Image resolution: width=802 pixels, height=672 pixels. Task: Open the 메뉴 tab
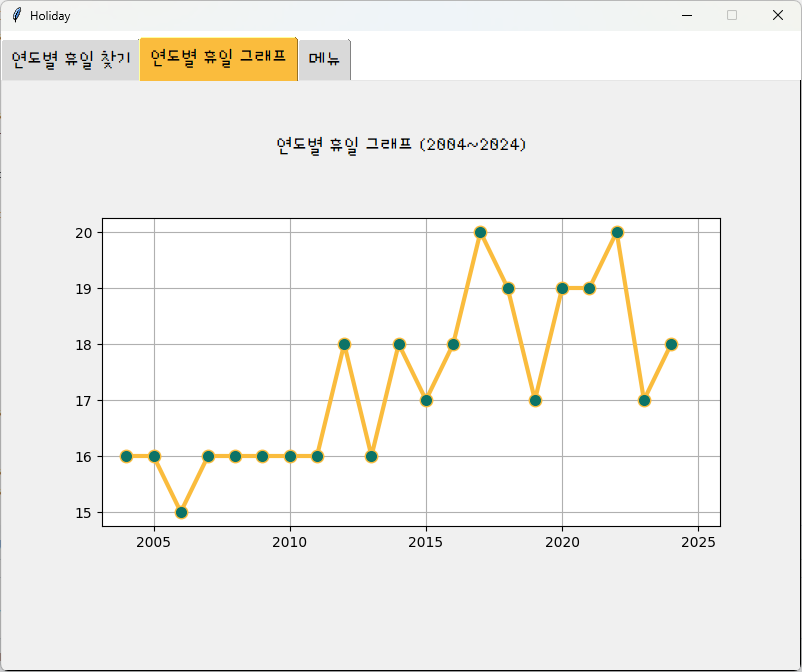tap(324, 59)
